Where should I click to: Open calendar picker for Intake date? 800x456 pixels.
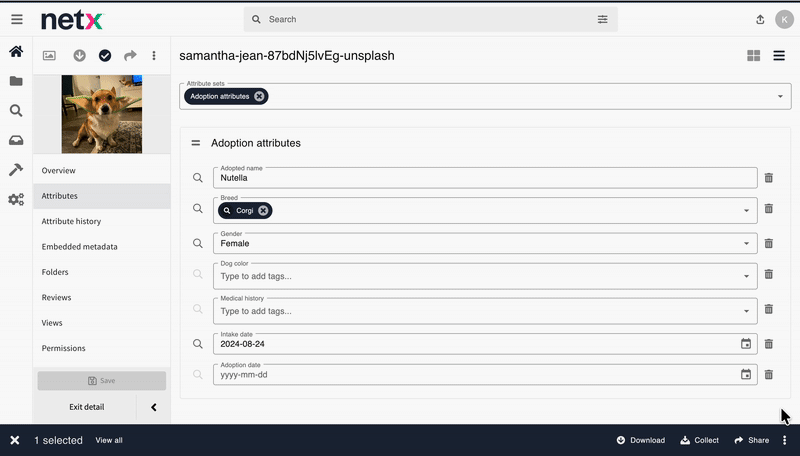[x=745, y=344]
